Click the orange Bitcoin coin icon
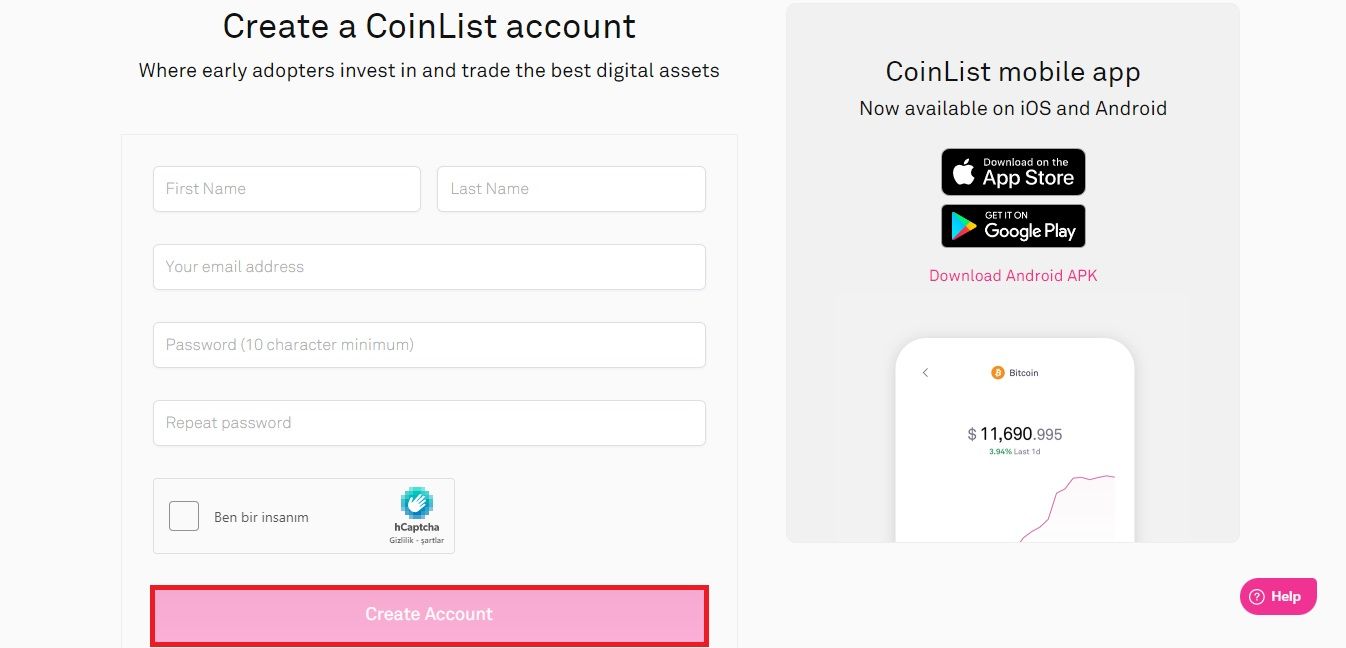The image size is (1346, 648). (997, 373)
